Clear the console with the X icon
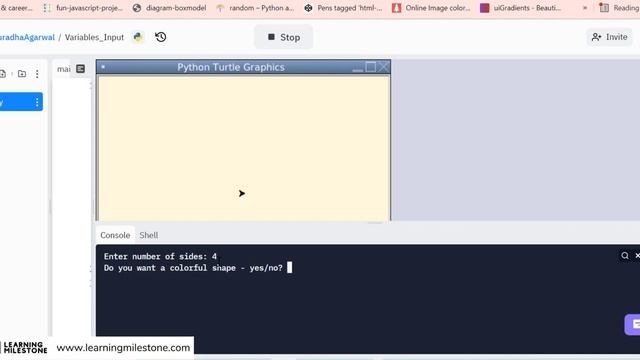The width and height of the screenshot is (640, 360). (x=637, y=256)
